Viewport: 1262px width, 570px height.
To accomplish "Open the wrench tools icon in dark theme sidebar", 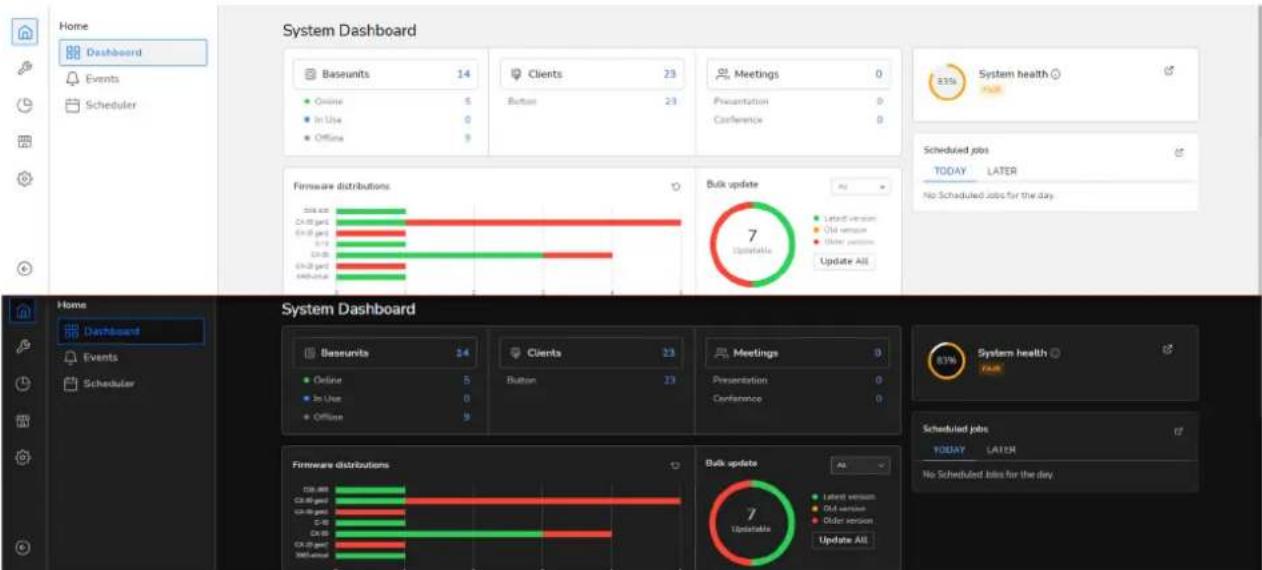I will click(x=25, y=347).
